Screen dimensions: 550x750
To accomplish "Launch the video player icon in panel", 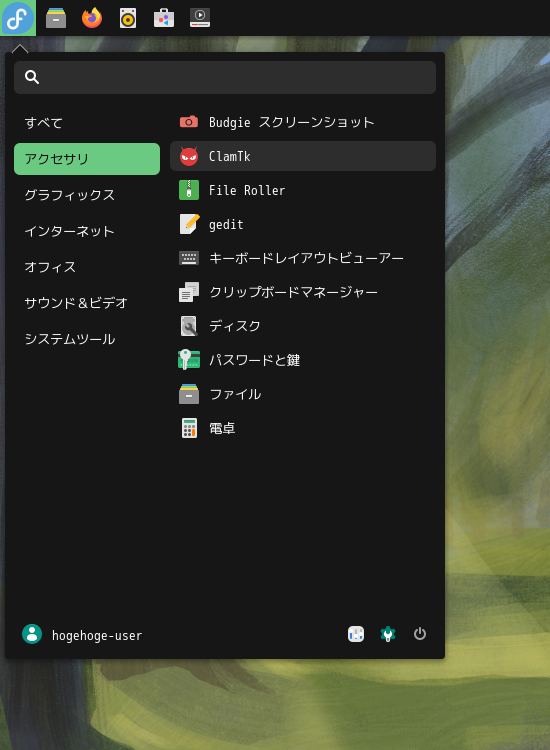I will (x=200, y=18).
